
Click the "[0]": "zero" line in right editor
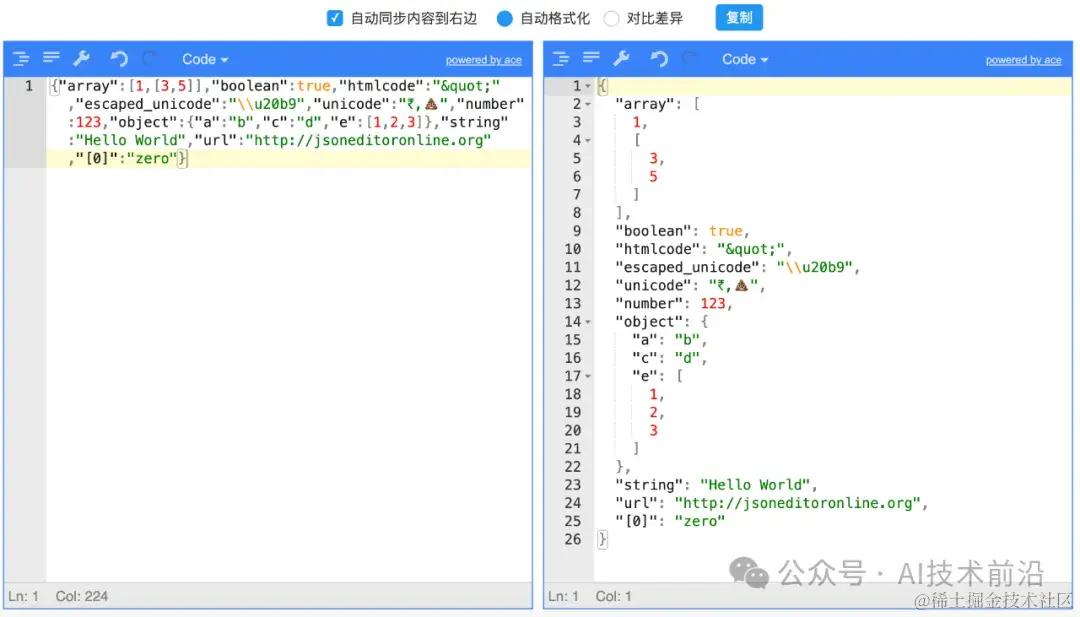(670, 521)
